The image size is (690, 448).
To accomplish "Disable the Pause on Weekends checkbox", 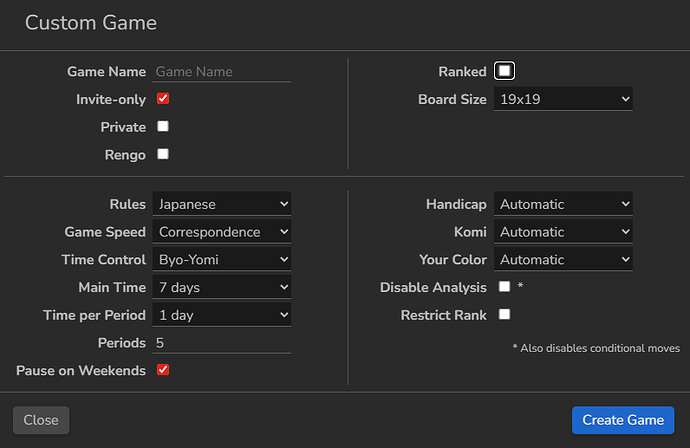I will pos(163,370).
